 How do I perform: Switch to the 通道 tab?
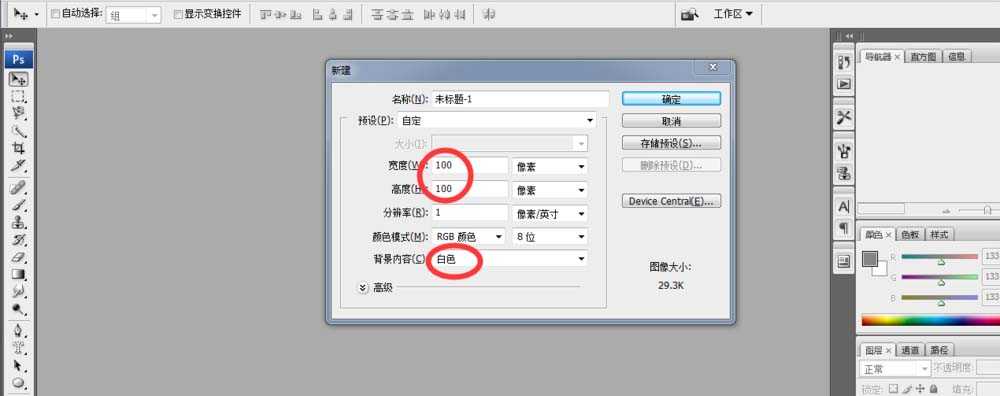pyautogui.click(x=910, y=350)
